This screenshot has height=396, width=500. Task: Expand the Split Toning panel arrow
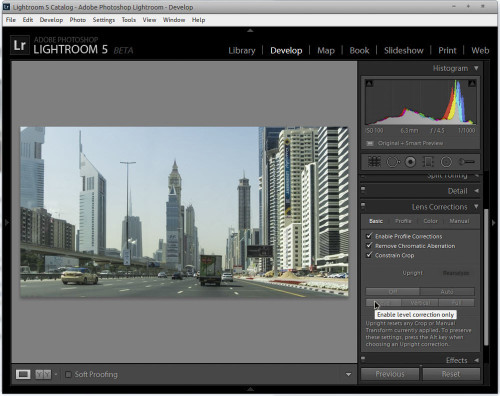click(x=476, y=175)
